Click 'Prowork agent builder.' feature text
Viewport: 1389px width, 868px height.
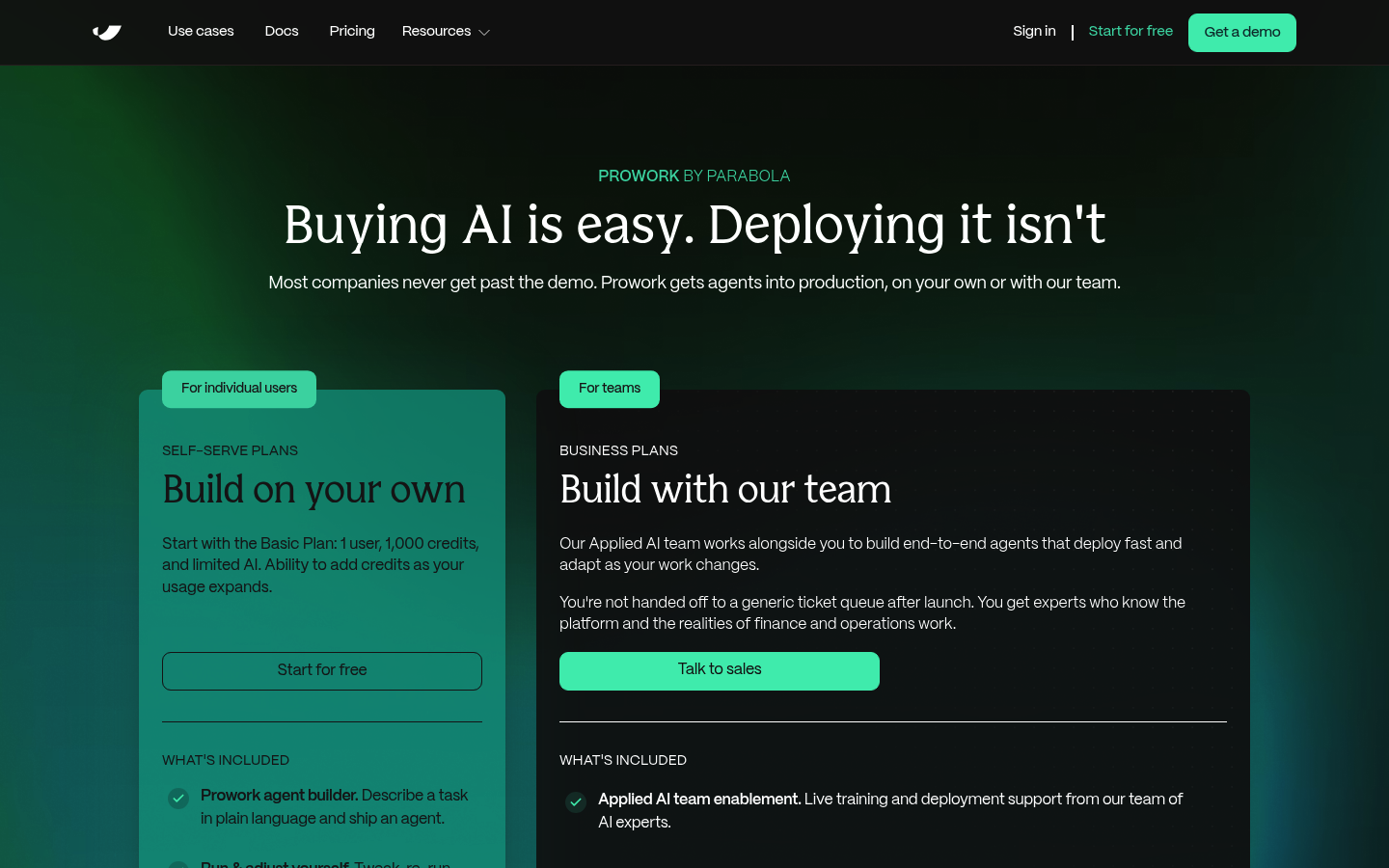click(280, 796)
